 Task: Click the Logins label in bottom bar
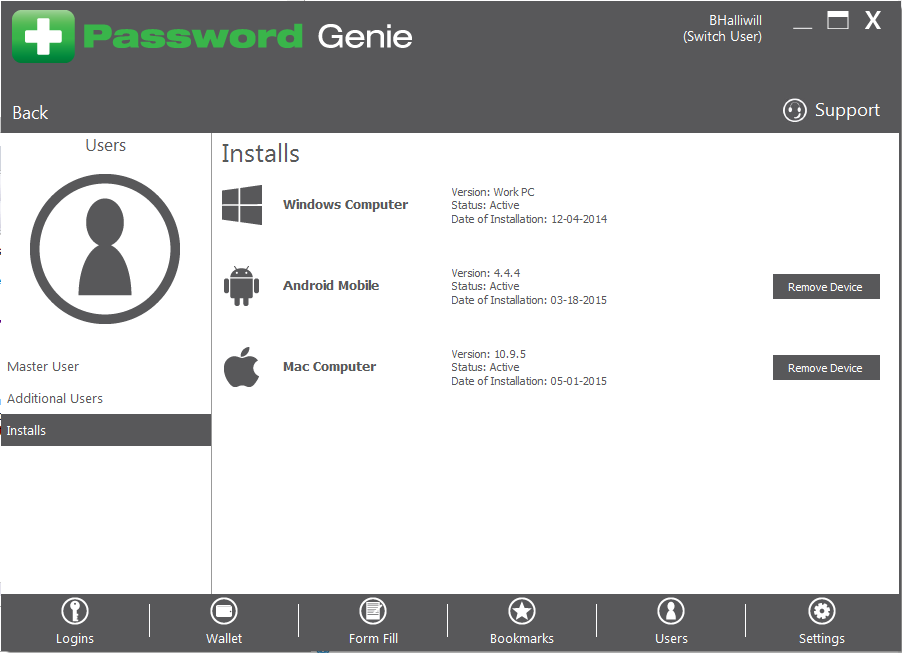75,639
